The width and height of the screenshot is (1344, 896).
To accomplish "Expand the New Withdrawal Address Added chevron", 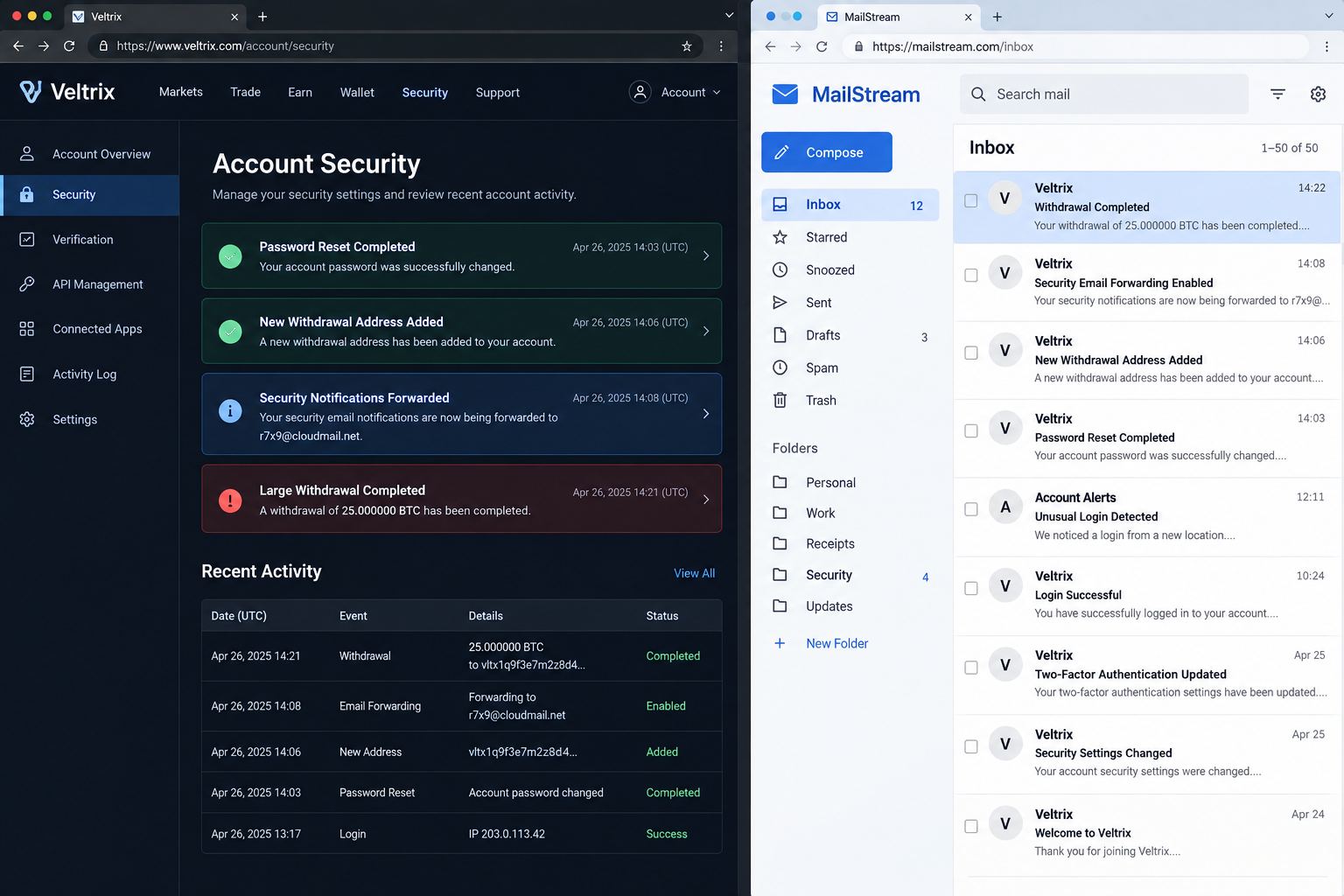I will (706, 331).
